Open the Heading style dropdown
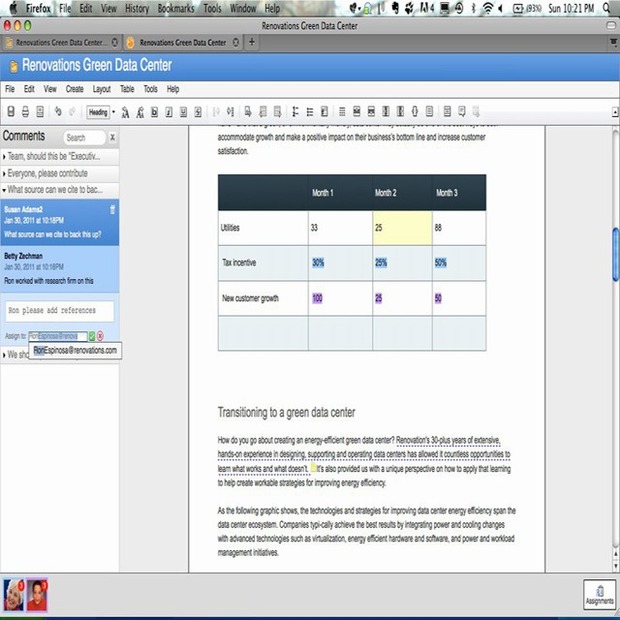620x620 pixels. (x=98, y=112)
